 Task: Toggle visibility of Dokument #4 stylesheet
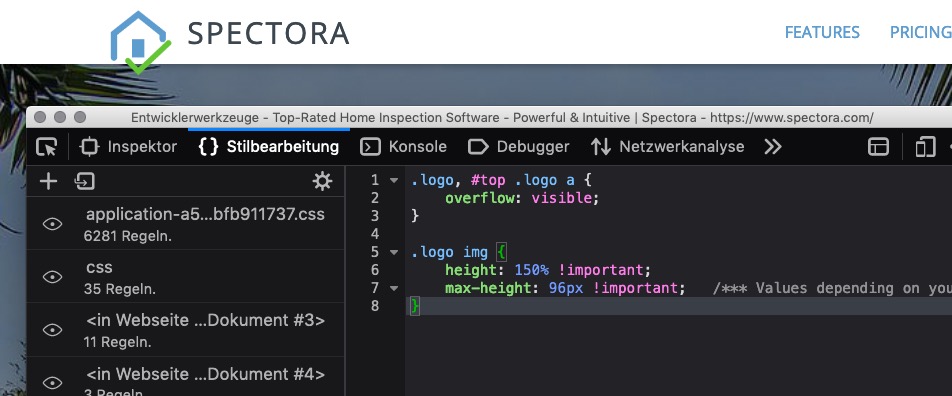(x=53, y=383)
